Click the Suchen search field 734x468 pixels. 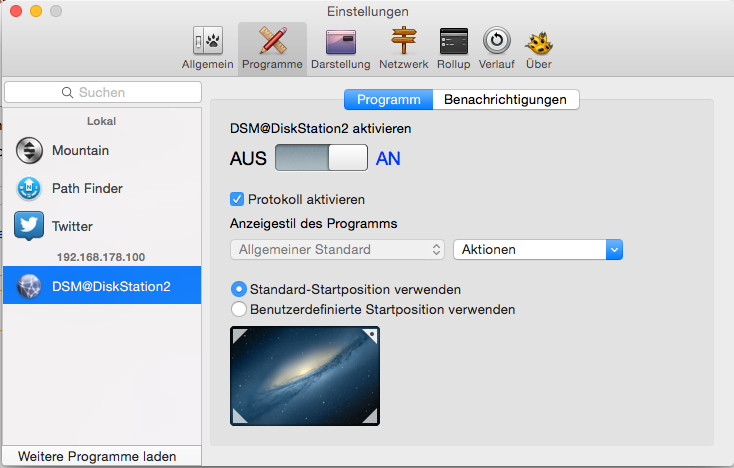click(x=103, y=92)
